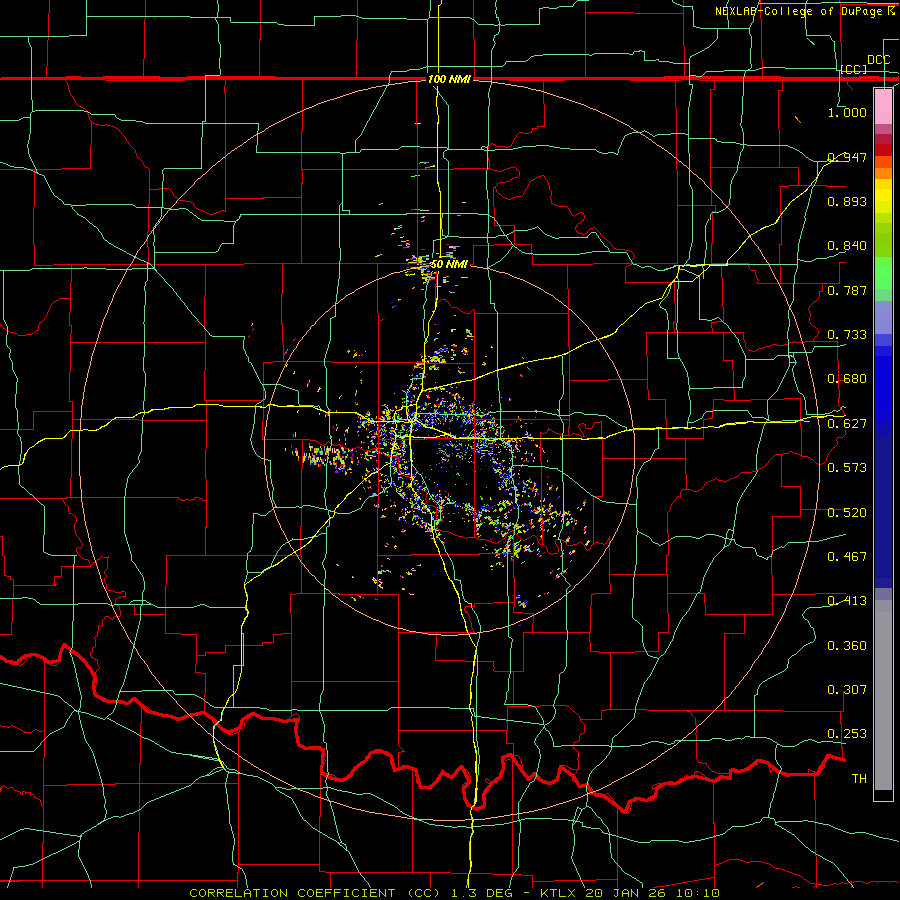Click the 0.253 scale value
The width and height of the screenshot is (900, 900).
(847, 734)
